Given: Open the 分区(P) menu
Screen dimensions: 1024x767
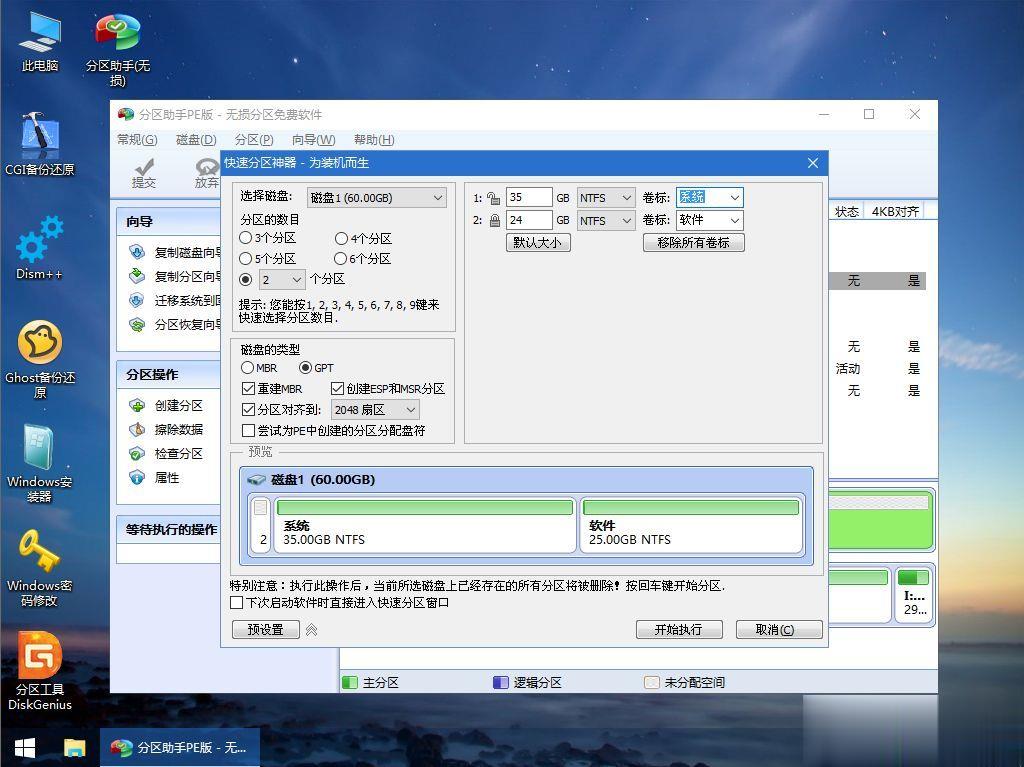Looking at the screenshot, I should pyautogui.click(x=254, y=140).
